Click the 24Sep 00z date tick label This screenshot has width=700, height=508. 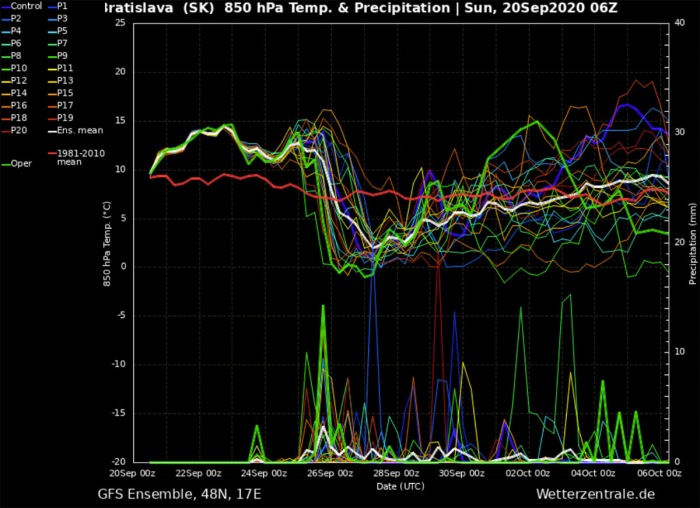[x=264, y=473]
